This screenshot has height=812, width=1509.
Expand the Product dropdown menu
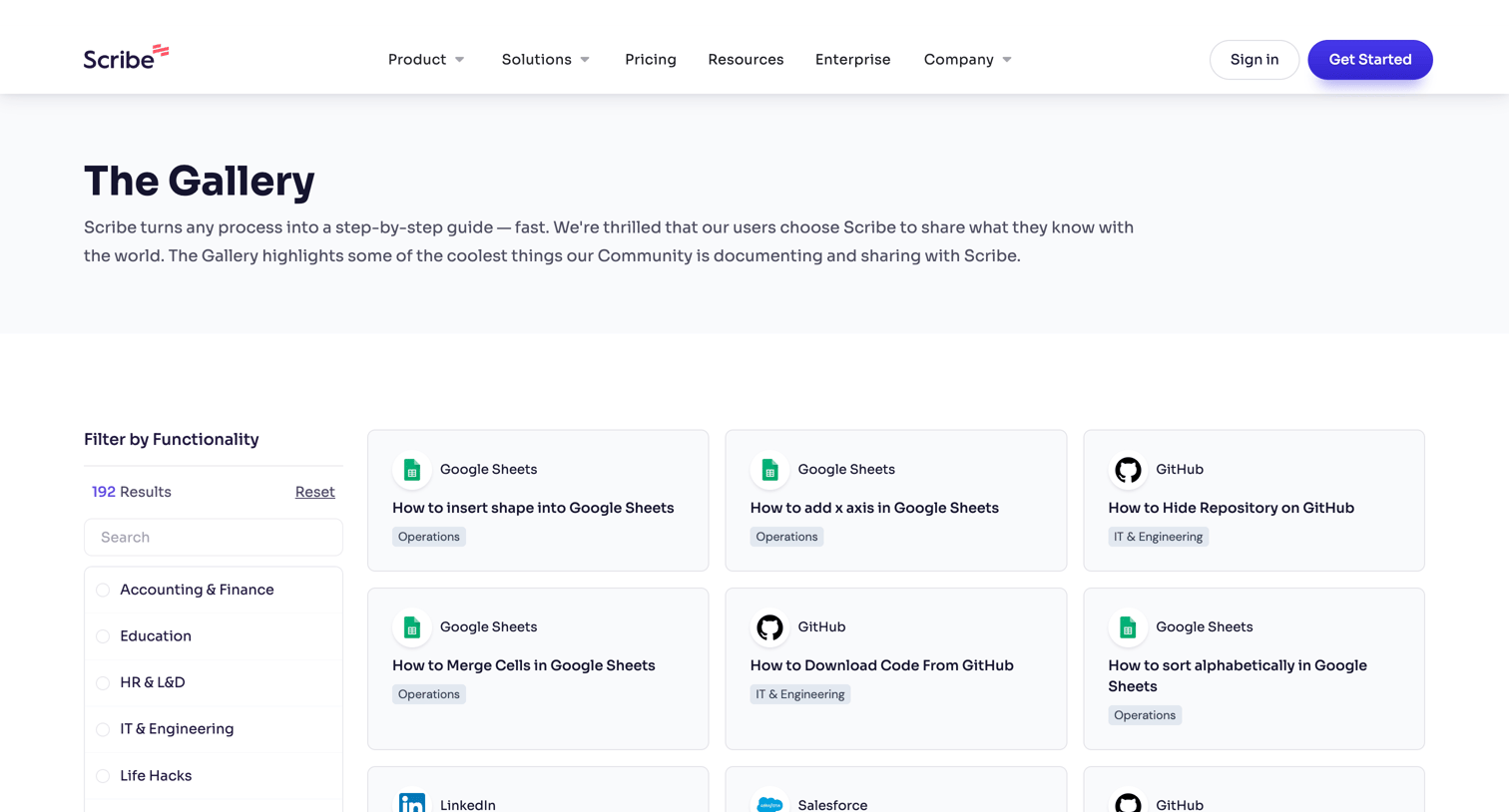pos(426,60)
